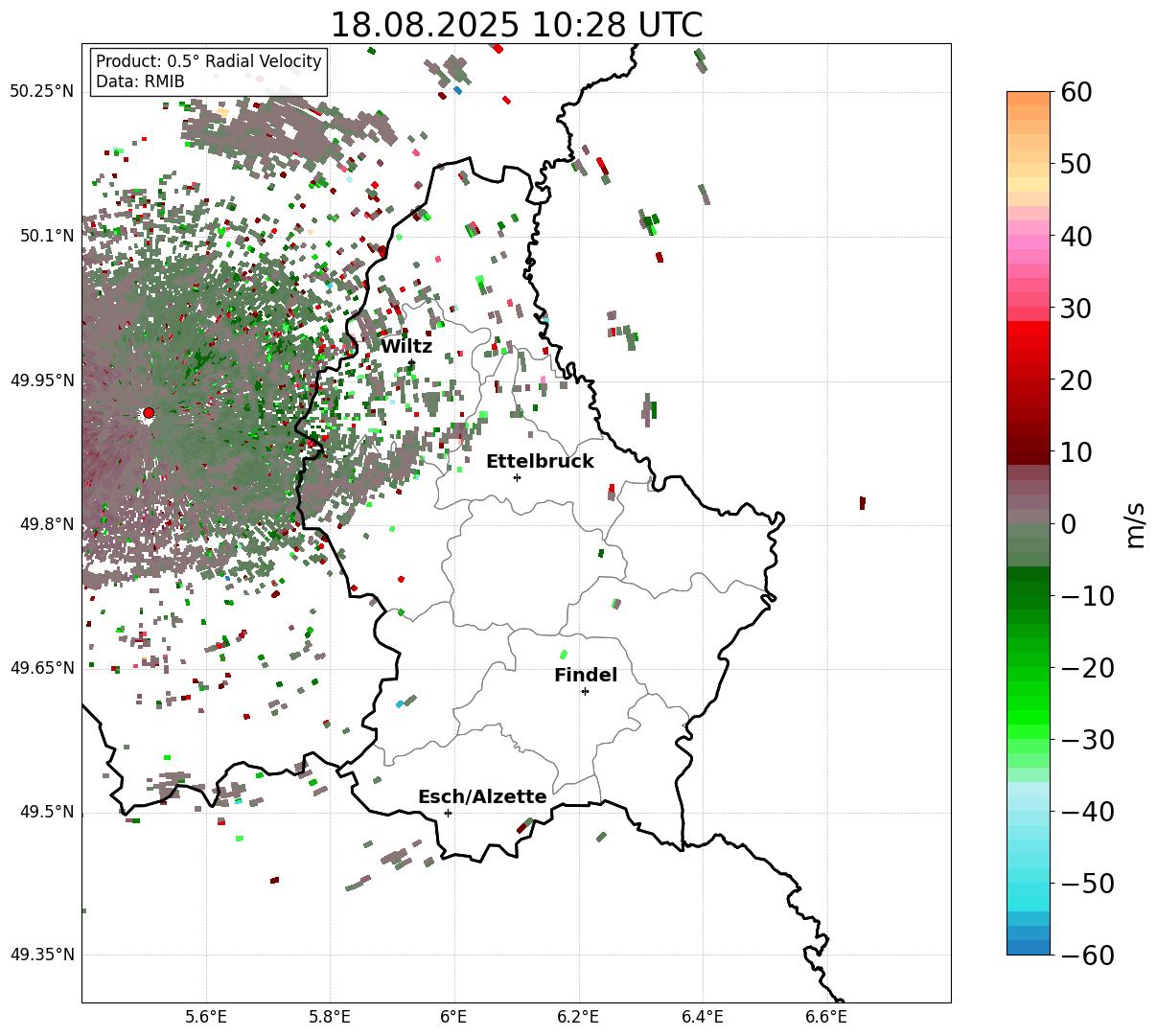
Task: Click the Findel city label
Action: click(x=586, y=675)
